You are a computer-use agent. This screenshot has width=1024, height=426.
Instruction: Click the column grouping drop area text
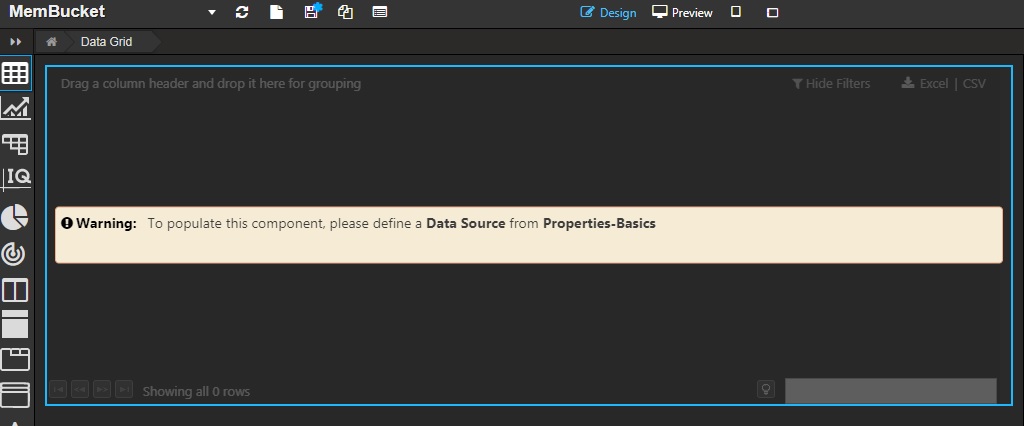(211, 84)
